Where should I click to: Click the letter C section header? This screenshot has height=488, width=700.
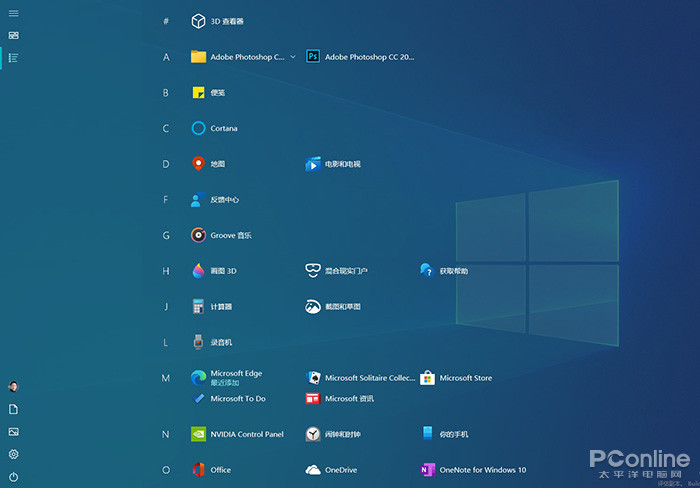point(166,129)
